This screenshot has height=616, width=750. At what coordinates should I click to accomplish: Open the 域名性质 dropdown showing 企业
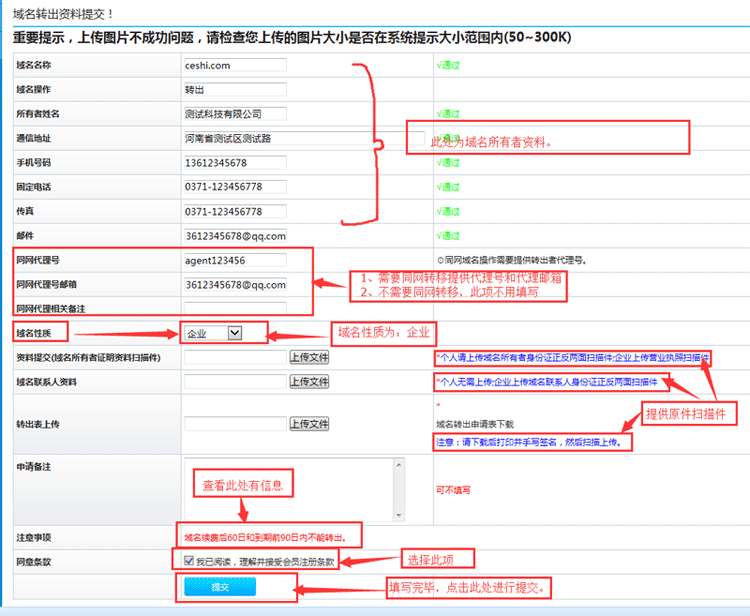click(213, 333)
